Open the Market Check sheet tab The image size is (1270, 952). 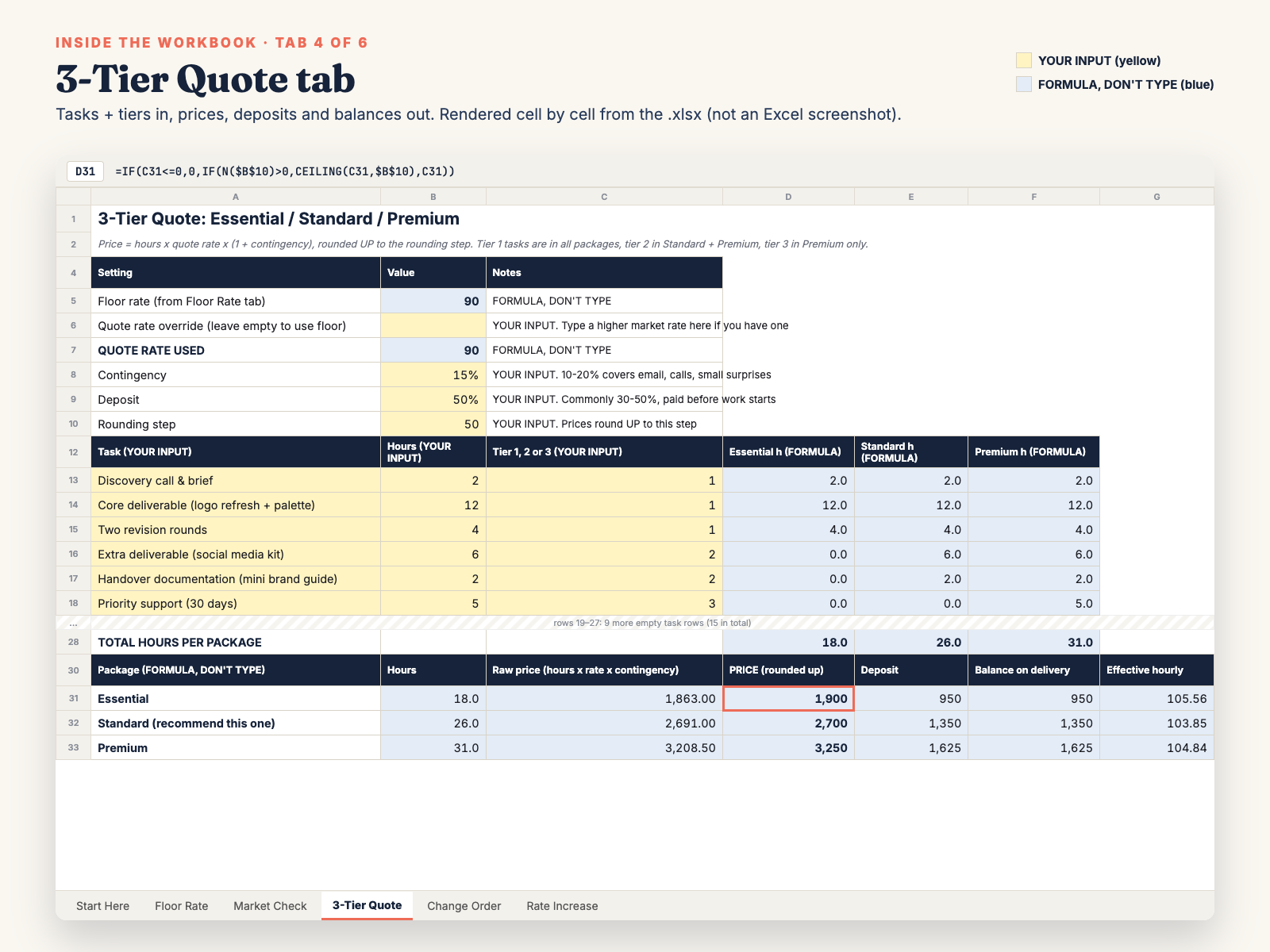click(270, 905)
